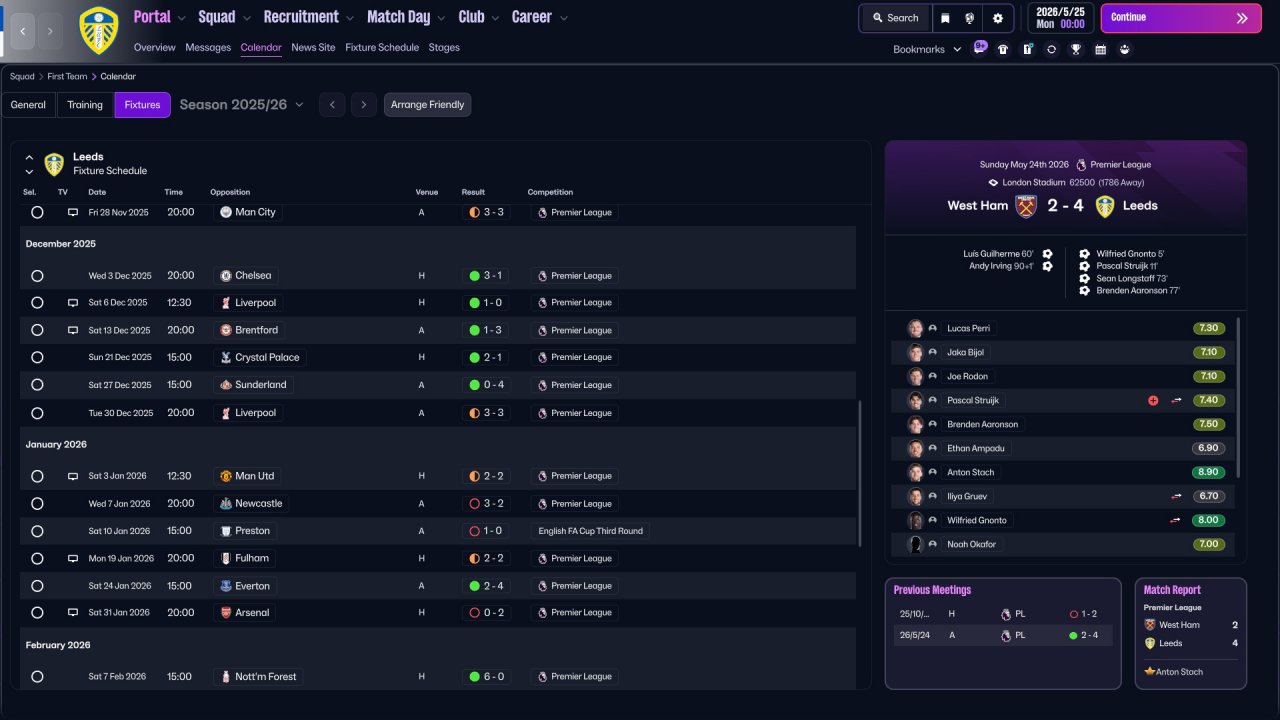Select the radio button for Chelsea fixture

pos(37,276)
